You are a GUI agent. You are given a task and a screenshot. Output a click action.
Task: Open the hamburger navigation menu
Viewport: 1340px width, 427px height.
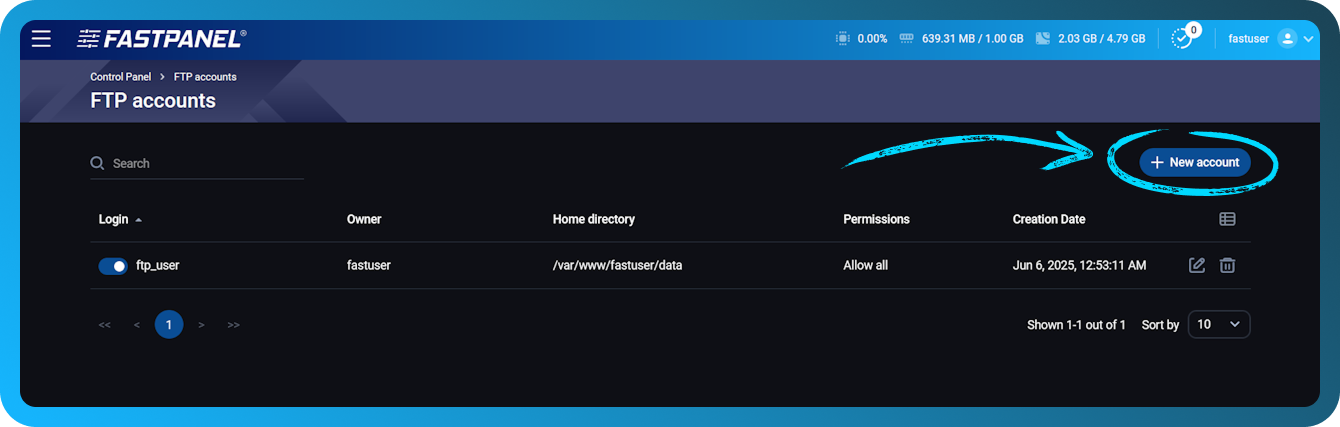click(x=41, y=39)
